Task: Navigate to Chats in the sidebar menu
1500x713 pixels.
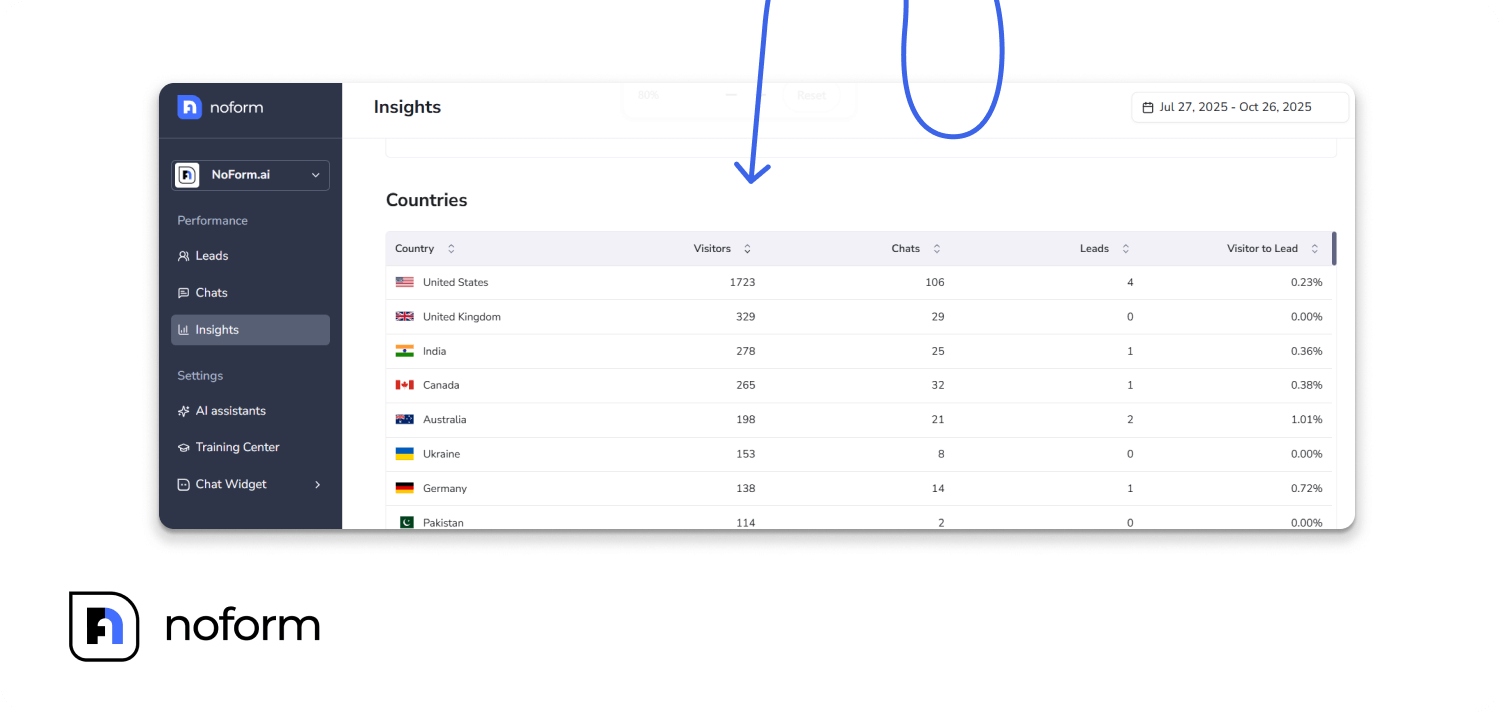Action: point(210,292)
